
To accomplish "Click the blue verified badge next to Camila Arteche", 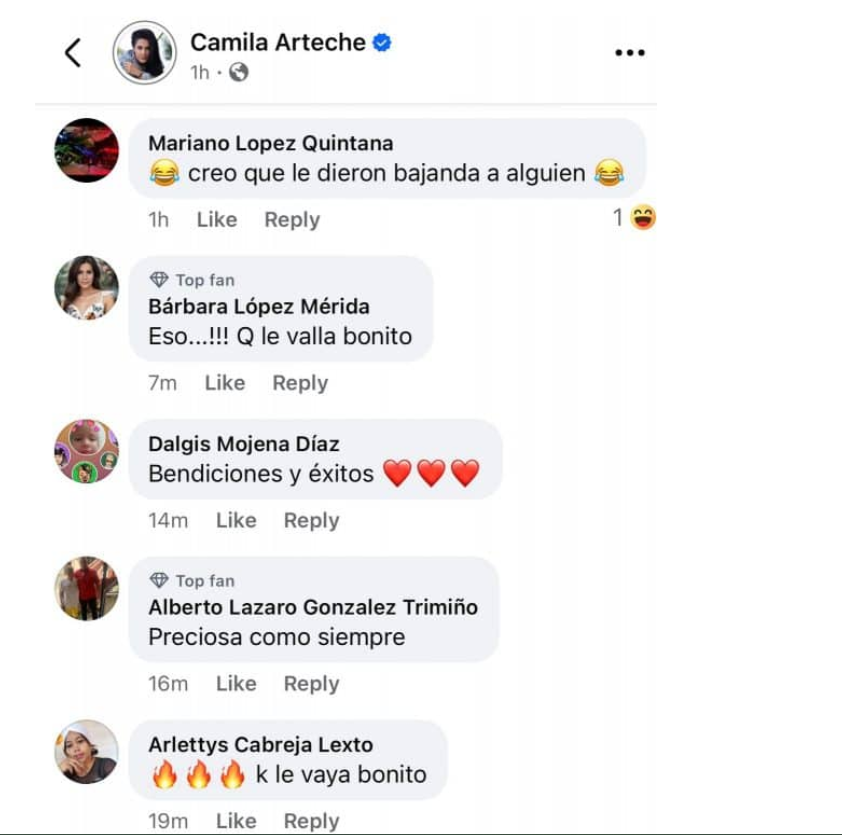I will point(382,42).
